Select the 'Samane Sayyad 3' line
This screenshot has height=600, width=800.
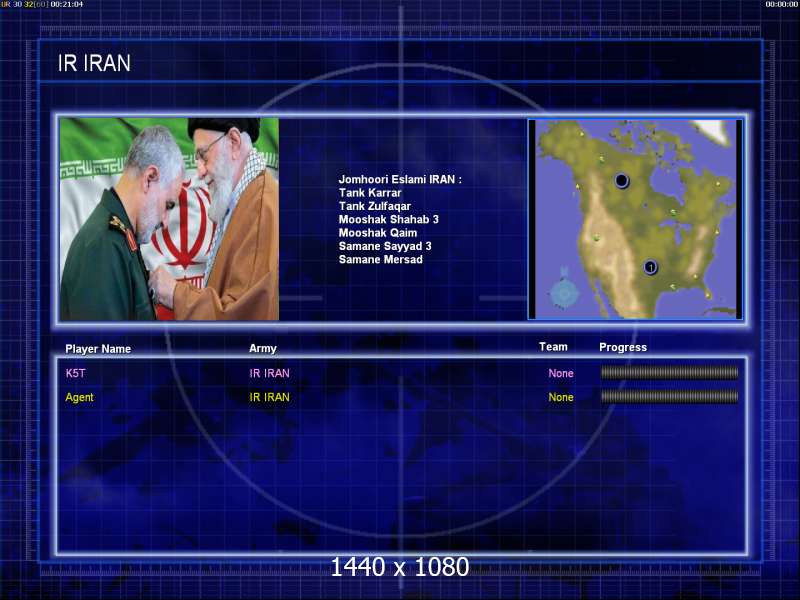coord(385,246)
